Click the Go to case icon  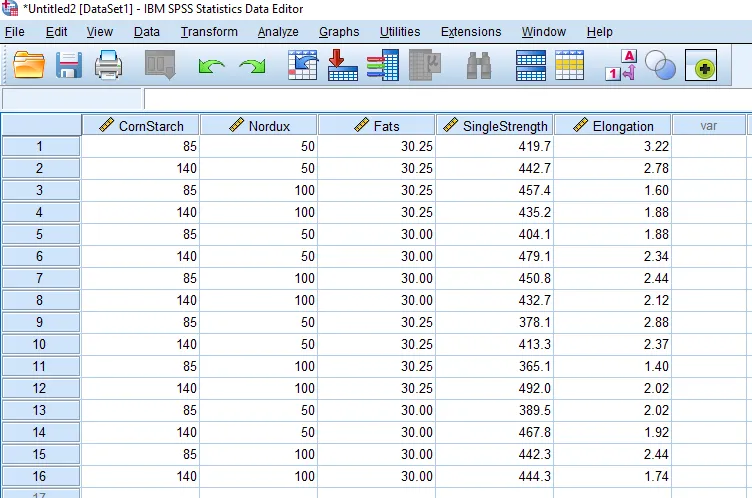pyautogui.click(x=302, y=65)
